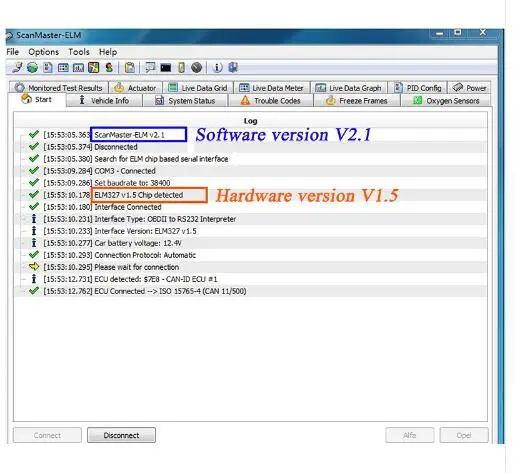The image size is (515, 473).
Task: Open the Help menu
Action: (108, 52)
